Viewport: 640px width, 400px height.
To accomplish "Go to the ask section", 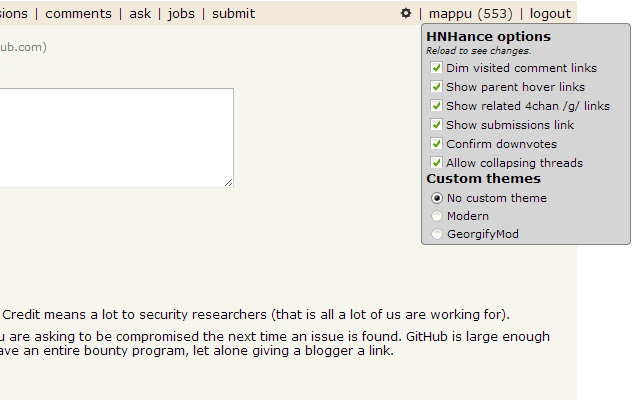I will point(140,14).
